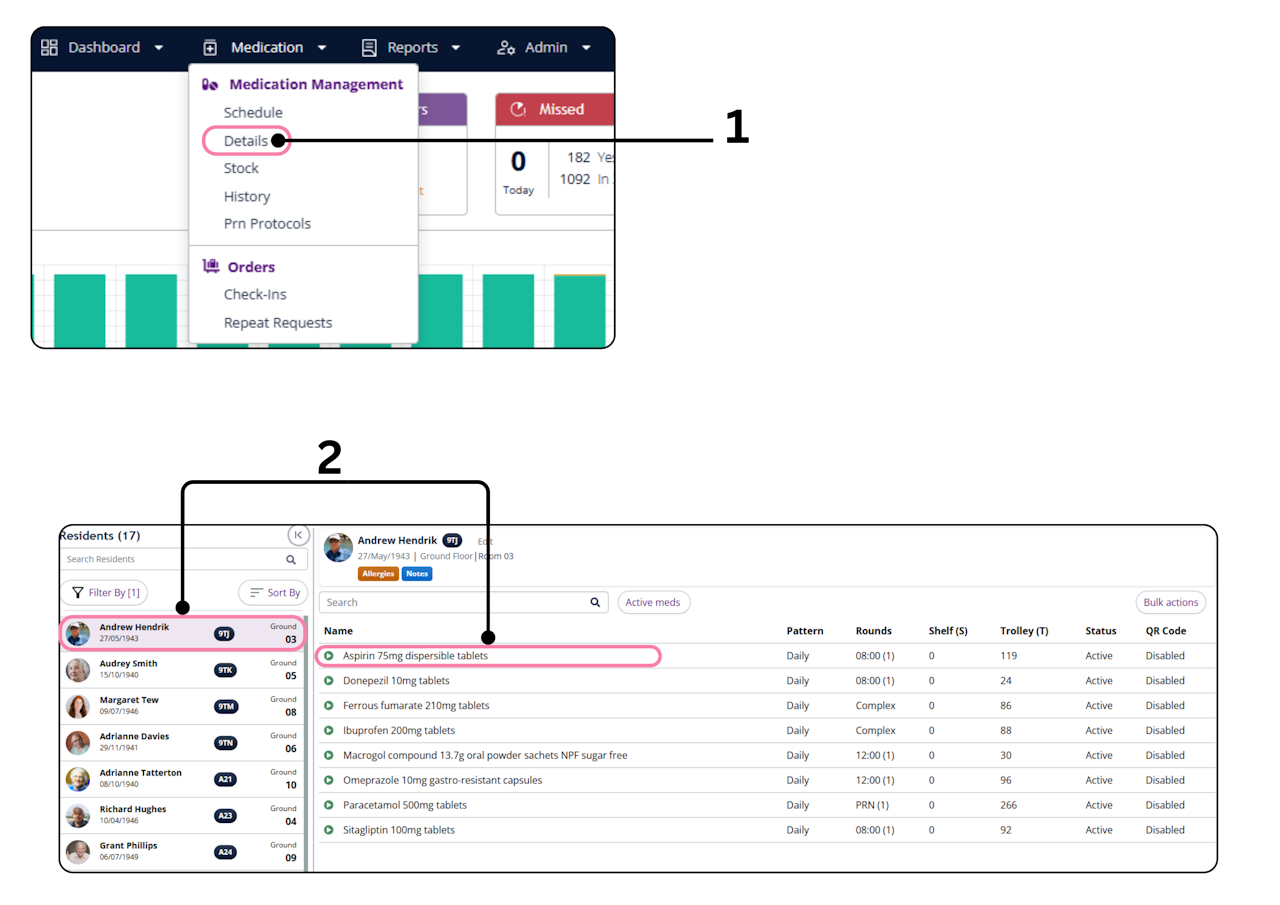
Task: Expand the Reports menu caret
Action: coord(456,48)
